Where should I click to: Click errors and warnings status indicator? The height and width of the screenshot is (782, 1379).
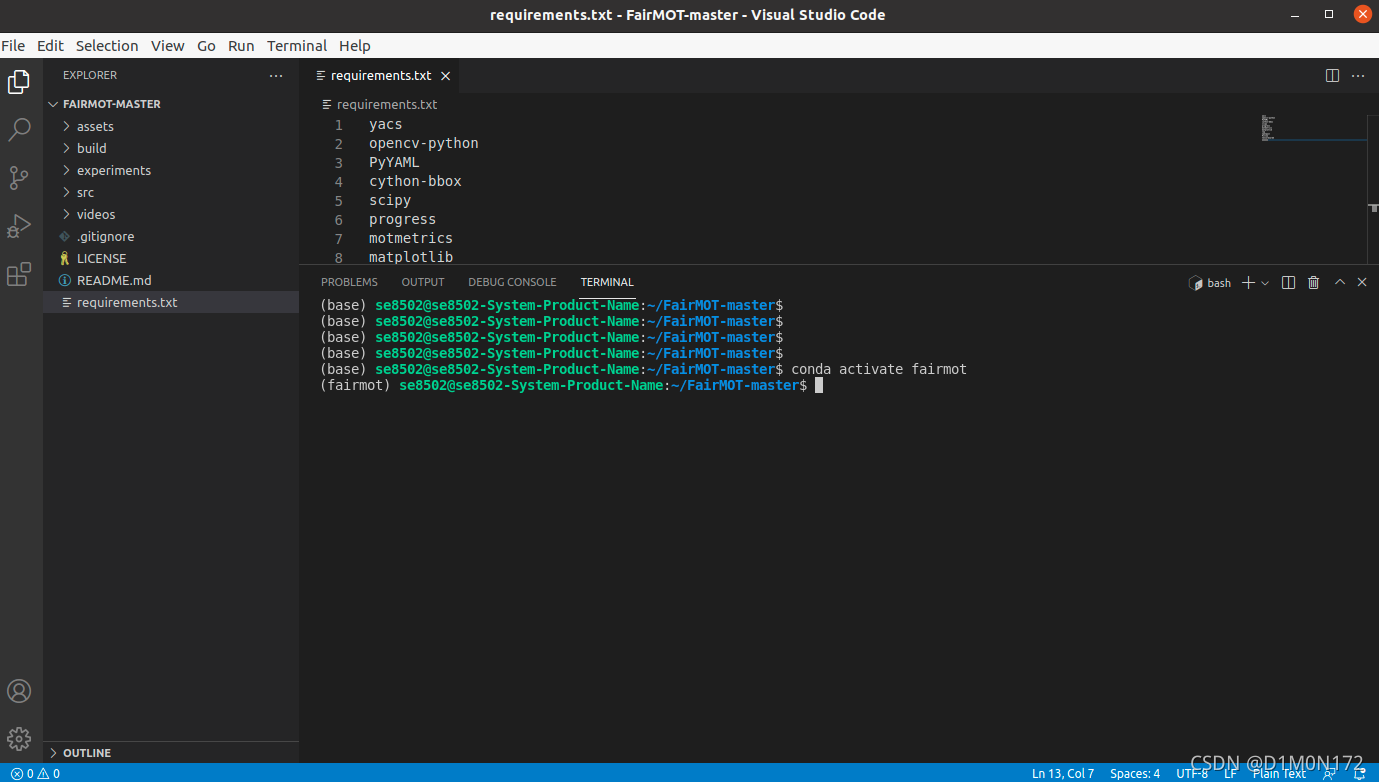35,773
